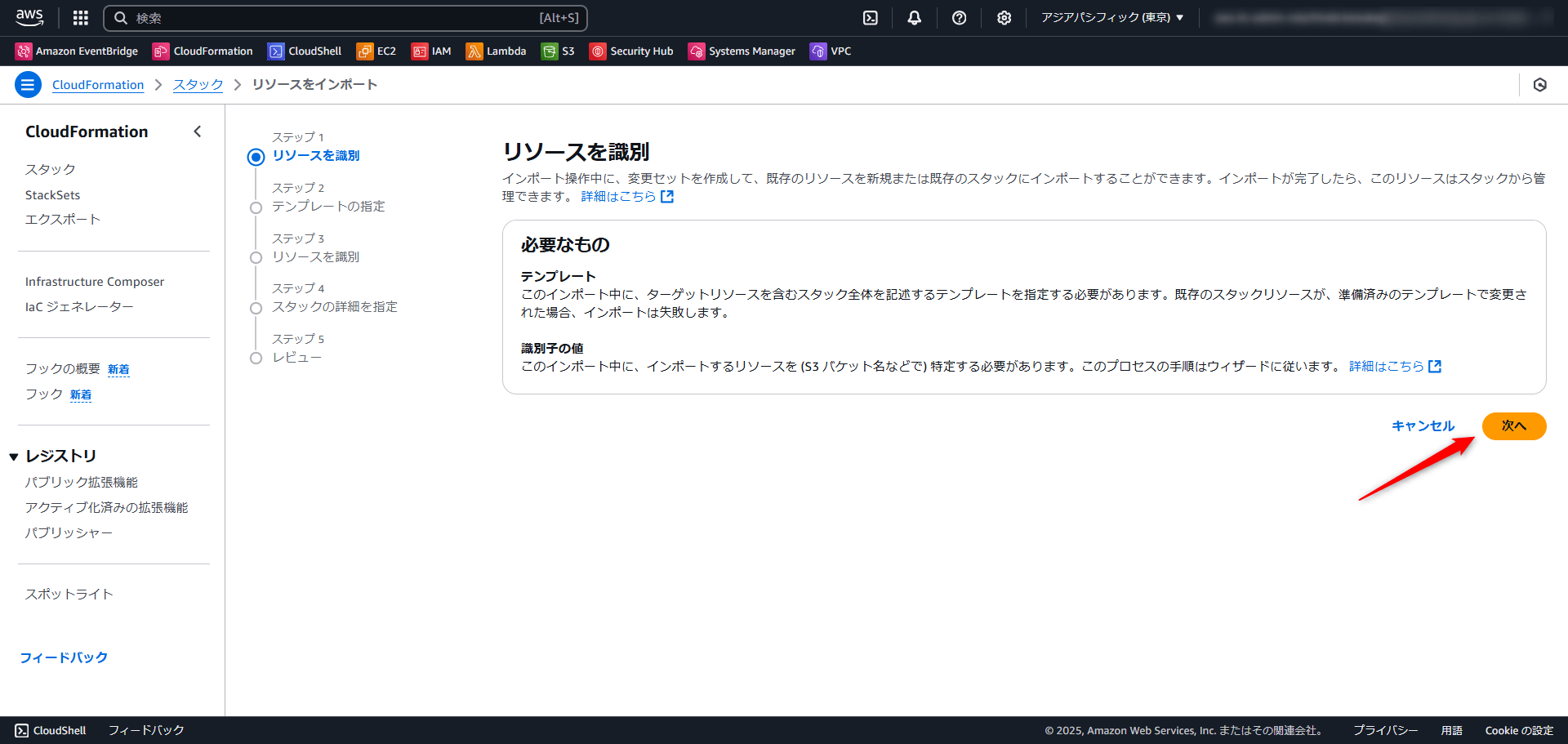Collapse the CloudFormation side navigation
This screenshot has width=1568, height=744.
click(197, 131)
